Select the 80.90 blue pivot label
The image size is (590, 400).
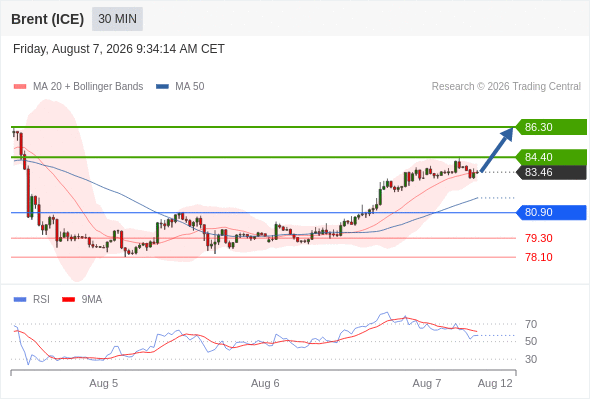pyautogui.click(x=551, y=212)
